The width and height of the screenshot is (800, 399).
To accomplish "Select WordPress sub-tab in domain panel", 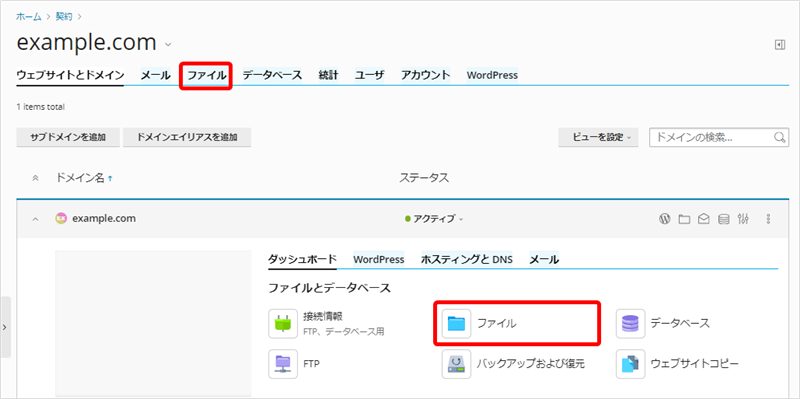I will (379, 259).
